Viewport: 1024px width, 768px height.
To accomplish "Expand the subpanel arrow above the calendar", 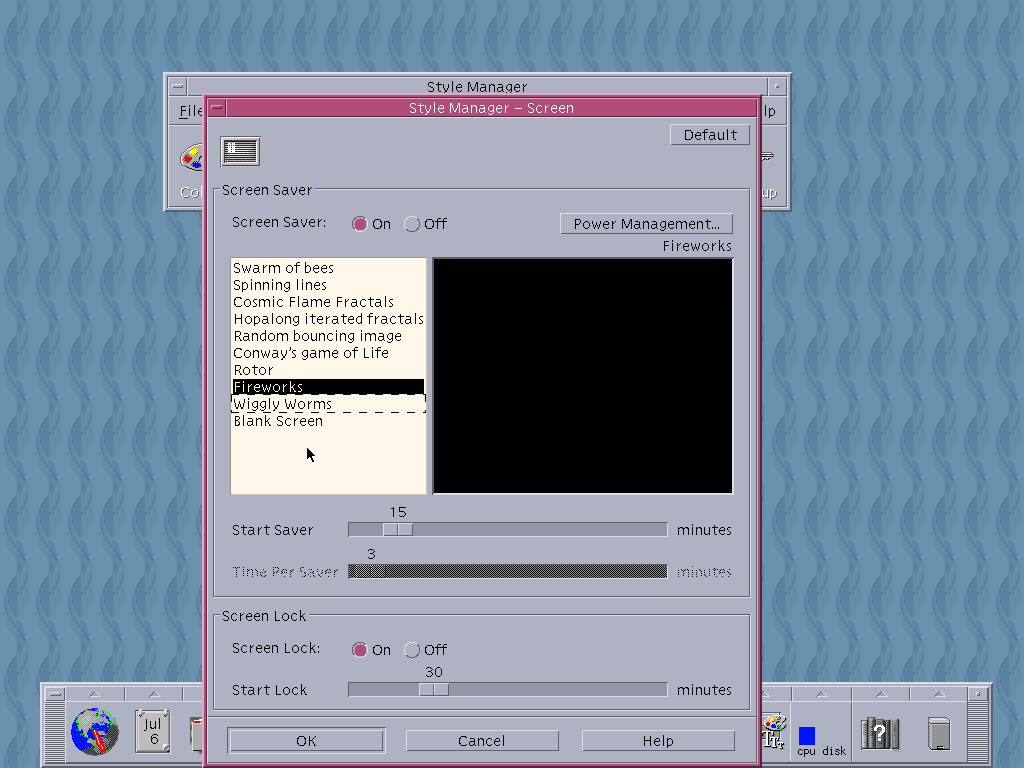I will click(x=154, y=694).
